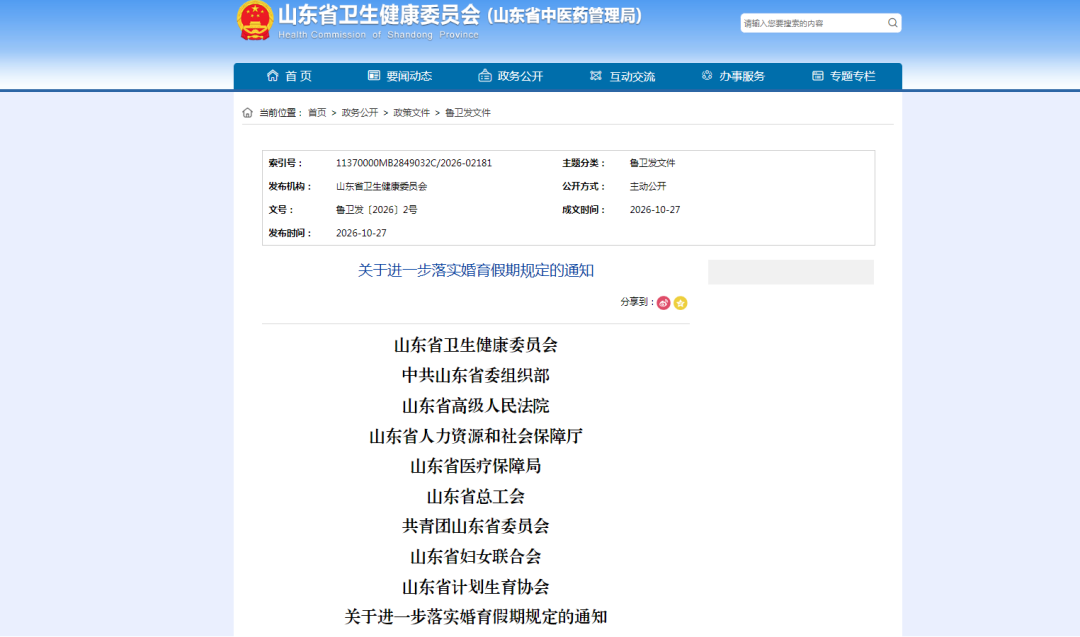Share to QQ Zone using the yellow star icon

pos(681,303)
